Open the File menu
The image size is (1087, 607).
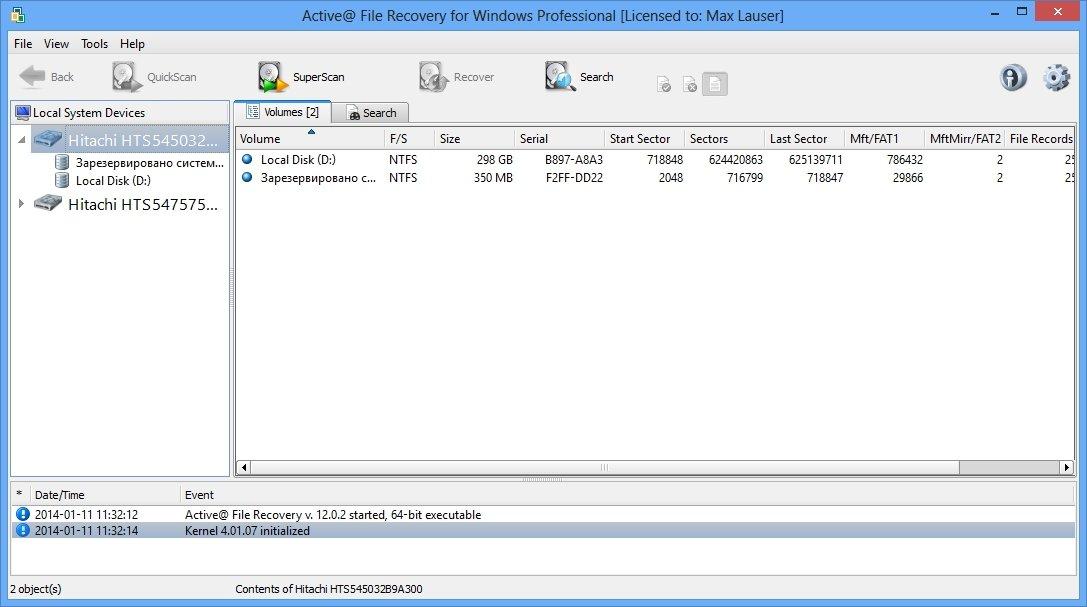coord(23,44)
